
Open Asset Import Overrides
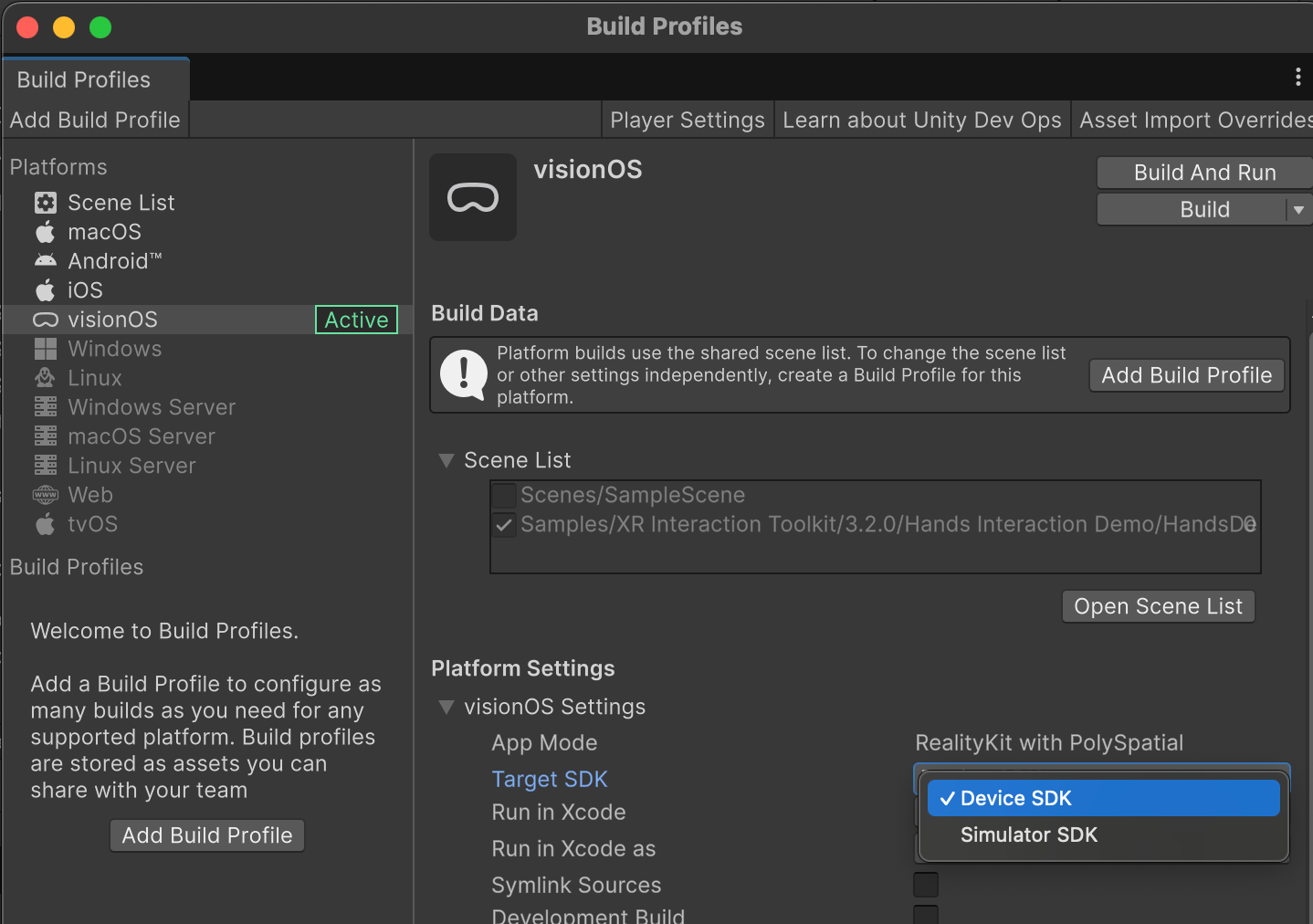coord(1193,120)
